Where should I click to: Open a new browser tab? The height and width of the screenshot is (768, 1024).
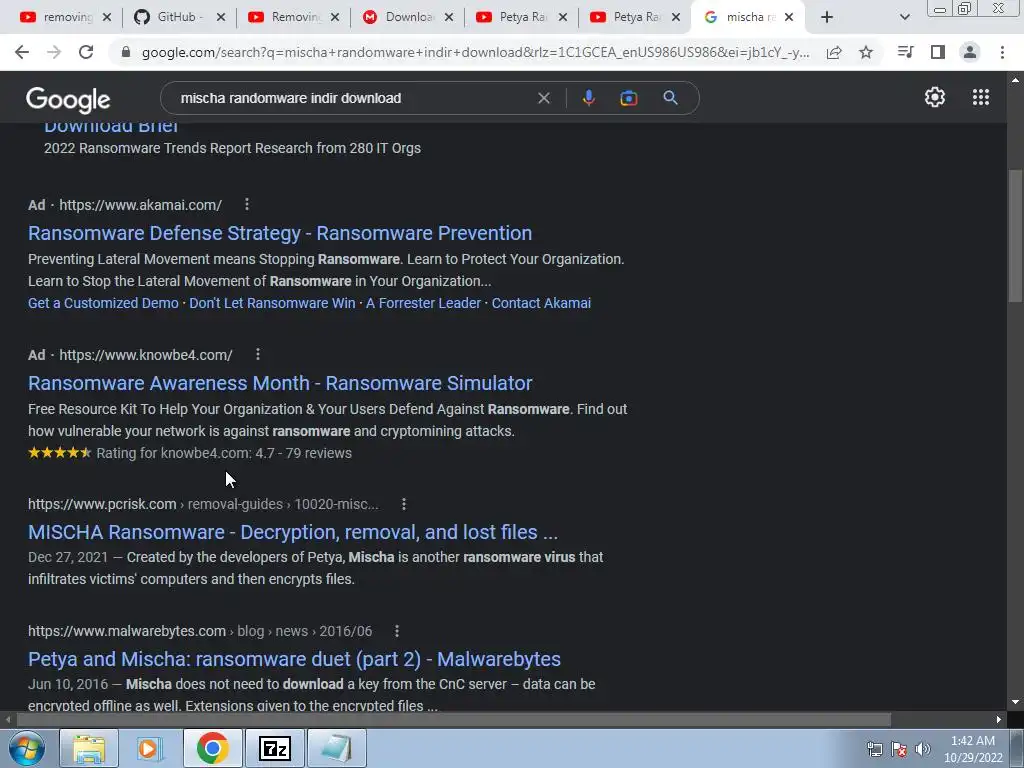(x=827, y=17)
